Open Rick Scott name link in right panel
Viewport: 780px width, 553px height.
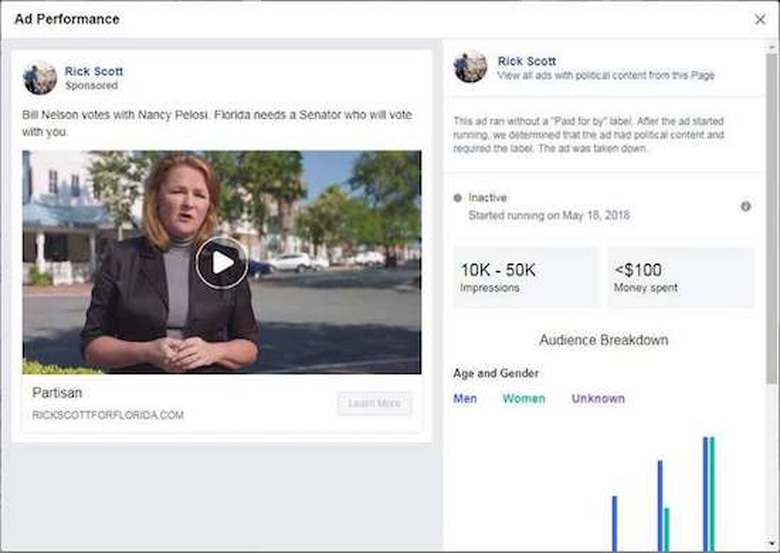(x=527, y=61)
